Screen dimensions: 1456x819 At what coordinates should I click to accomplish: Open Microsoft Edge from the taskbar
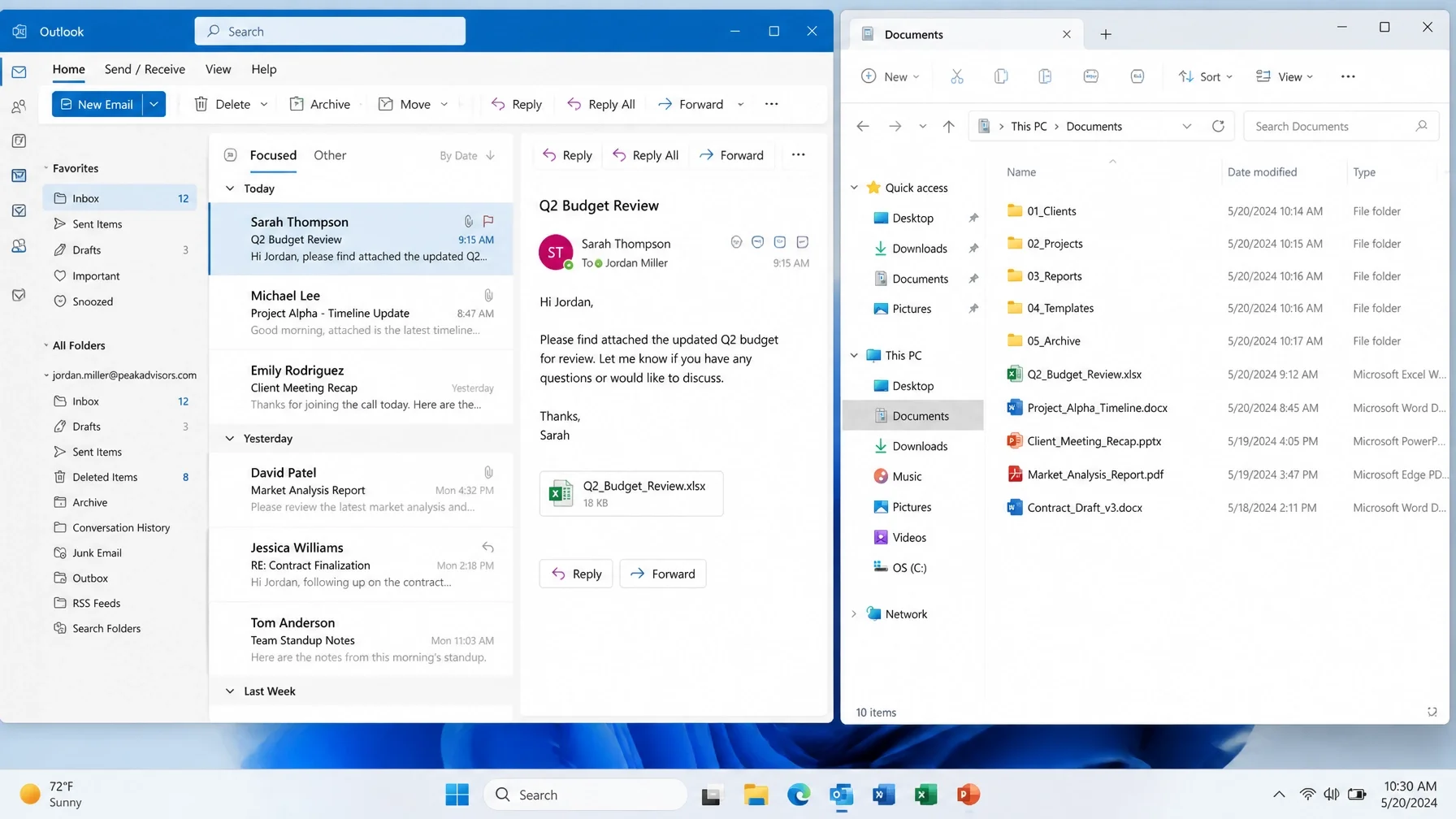pos(799,795)
